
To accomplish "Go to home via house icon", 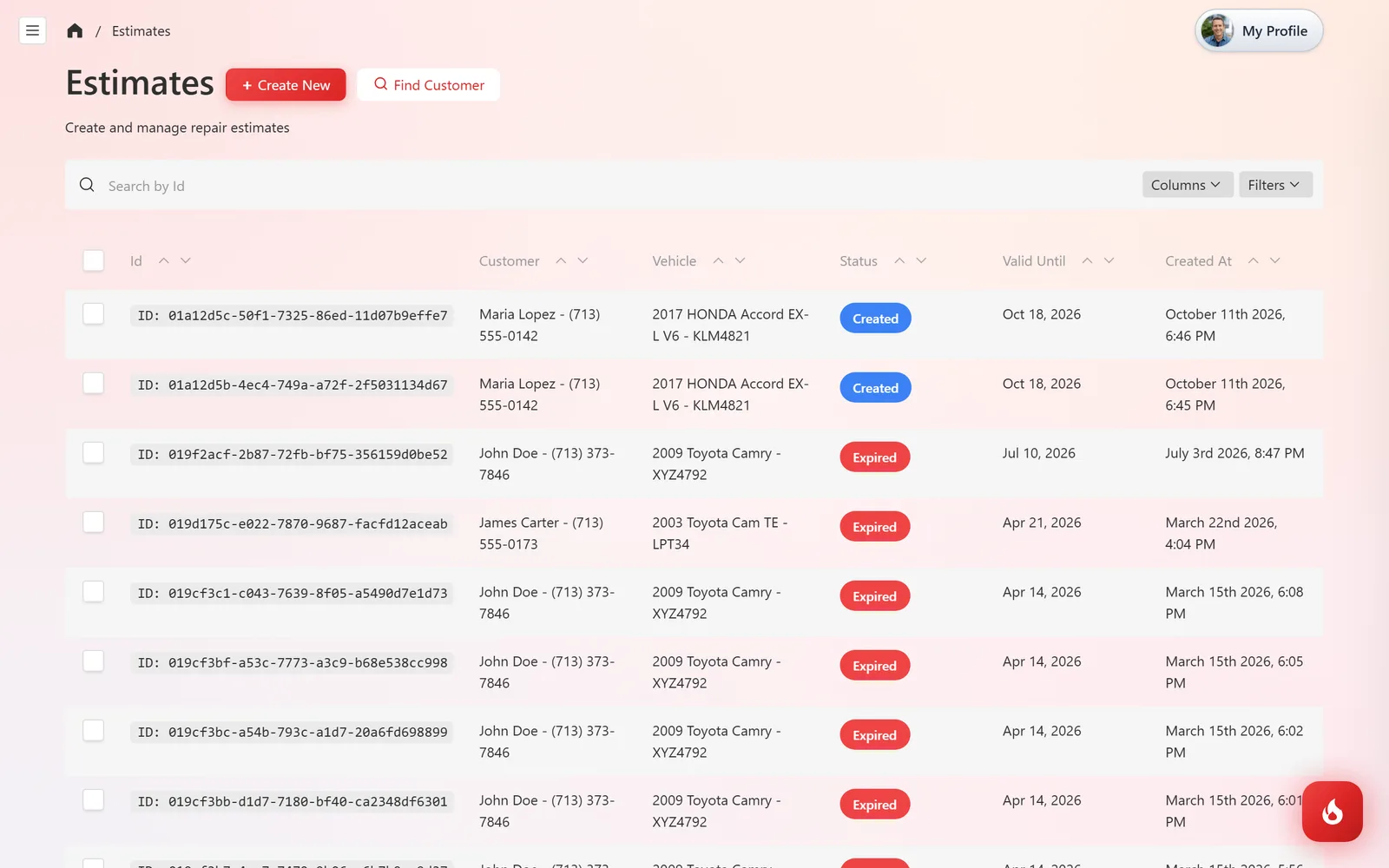I will click(x=75, y=31).
